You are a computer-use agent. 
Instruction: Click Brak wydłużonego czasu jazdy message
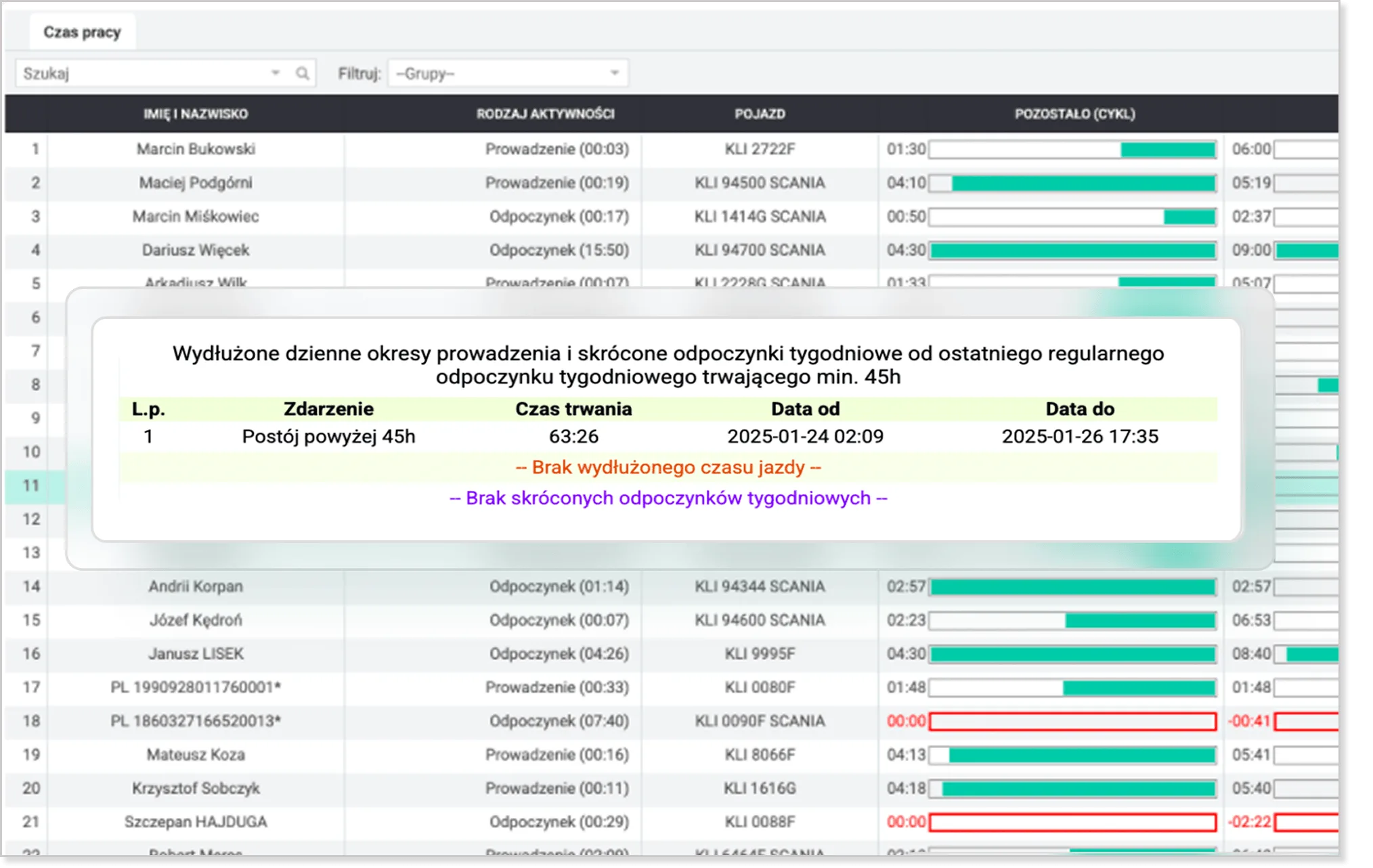point(668,468)
